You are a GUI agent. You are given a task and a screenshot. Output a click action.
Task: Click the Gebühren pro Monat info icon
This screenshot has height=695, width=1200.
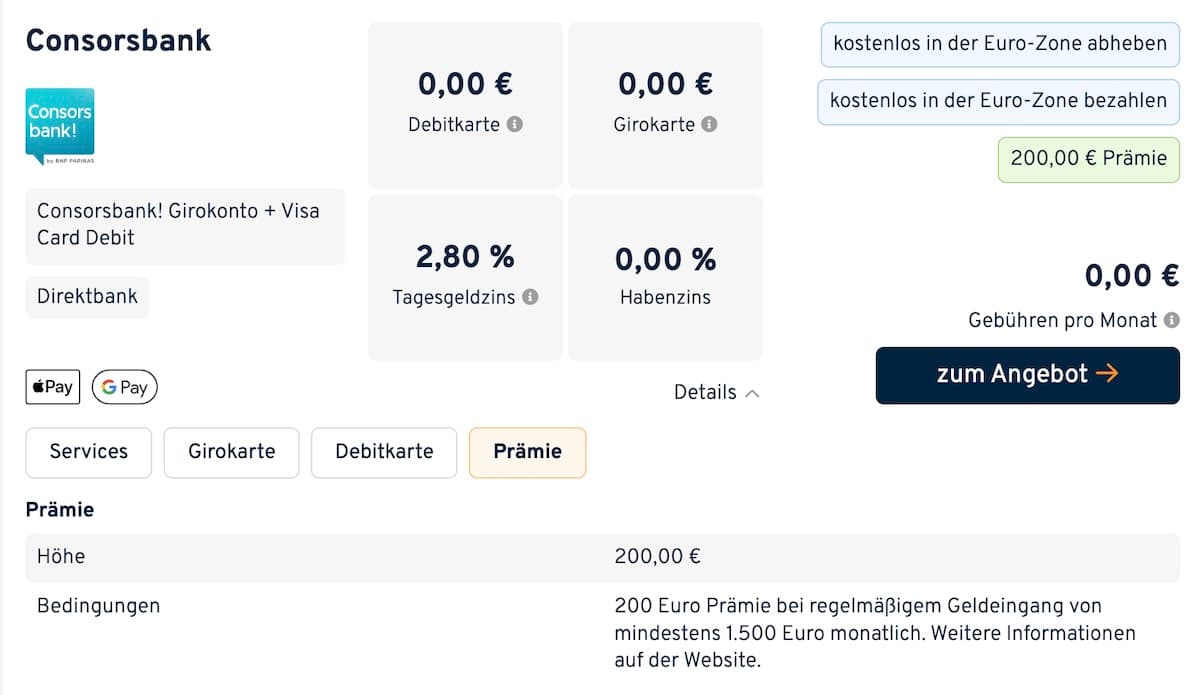[x=1172, y=320]
